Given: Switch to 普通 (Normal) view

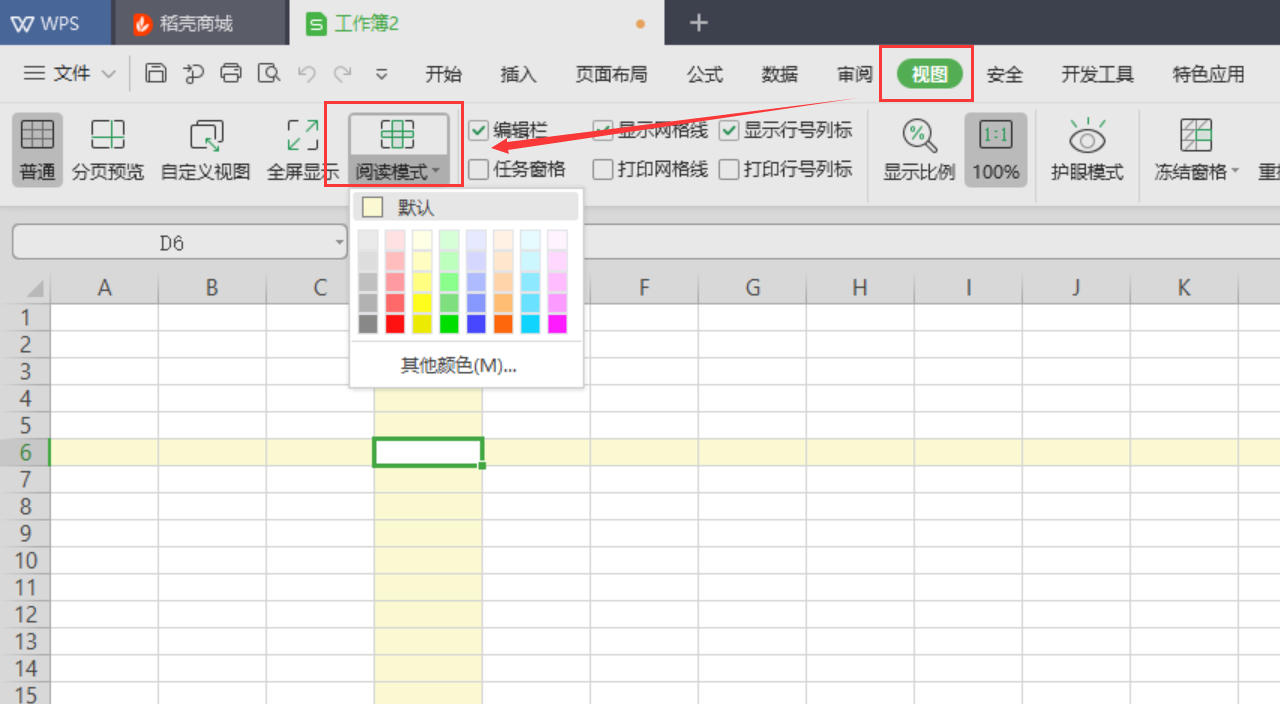Looking at the screenshot, I should (36, 149).
